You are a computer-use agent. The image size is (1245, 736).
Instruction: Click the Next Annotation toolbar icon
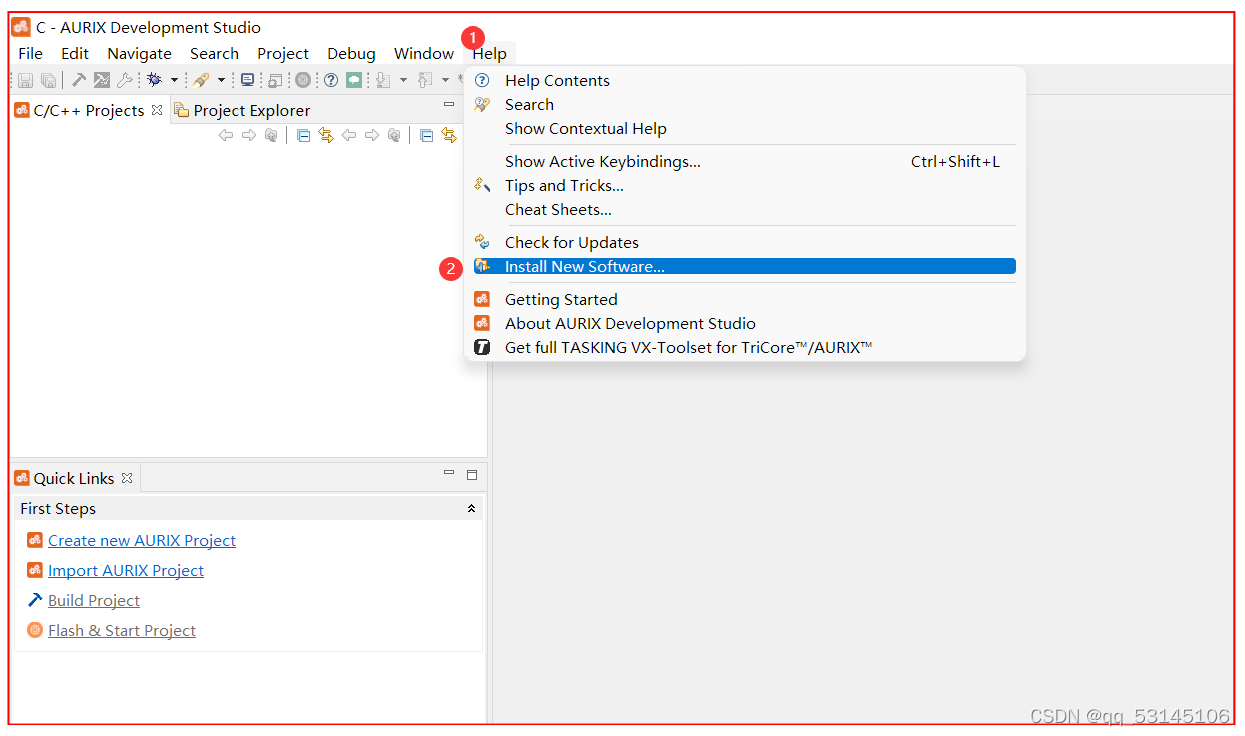383,80
